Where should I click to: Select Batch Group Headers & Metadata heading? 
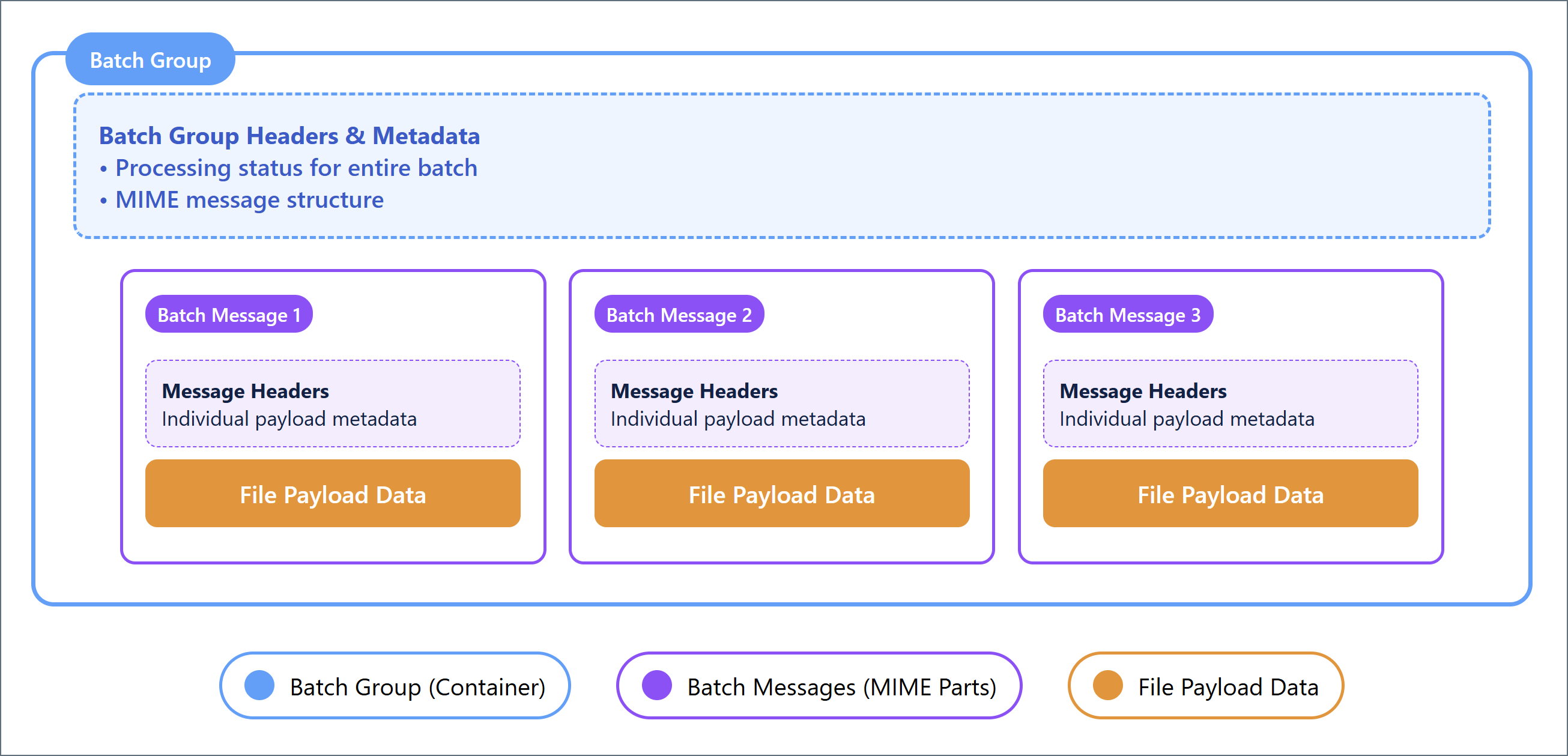[x=289, y=135]
